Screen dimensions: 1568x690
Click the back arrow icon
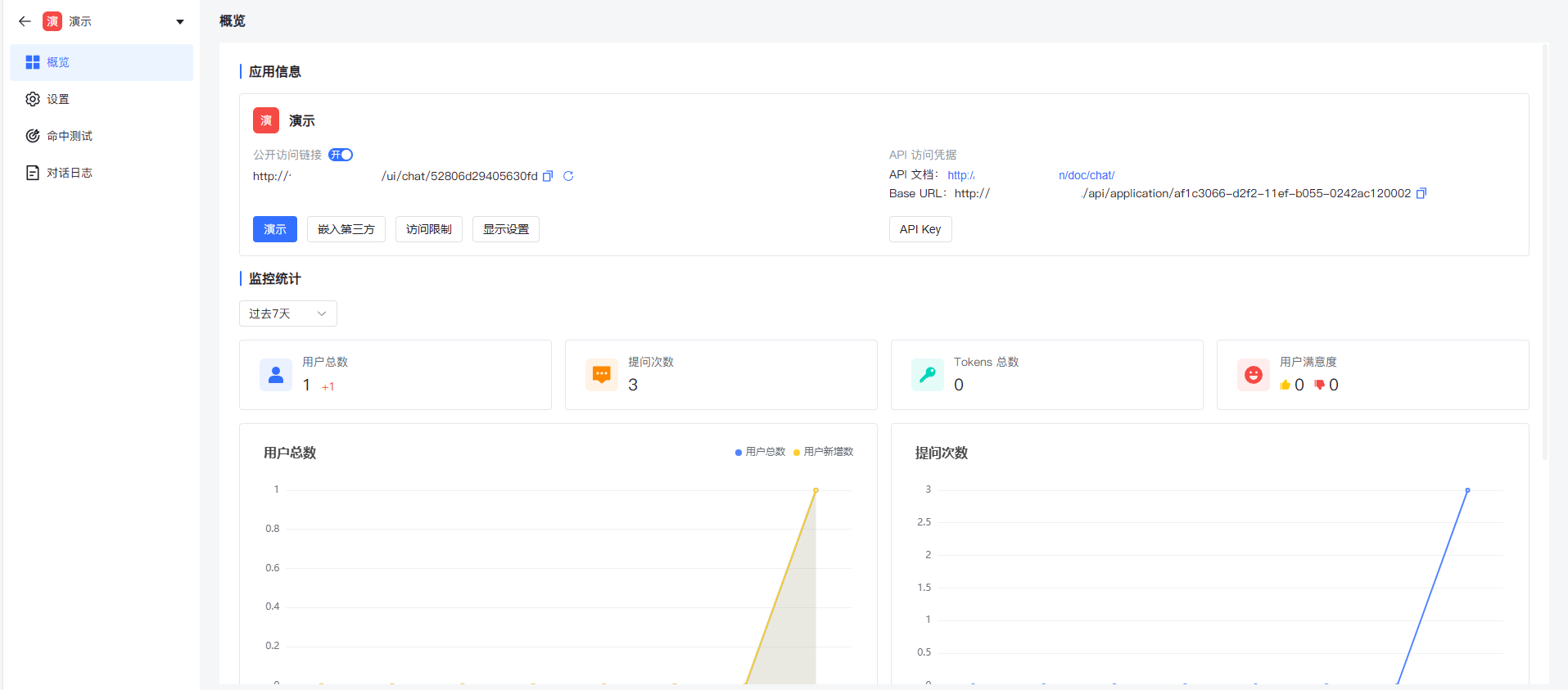click(x=25, y=21)
